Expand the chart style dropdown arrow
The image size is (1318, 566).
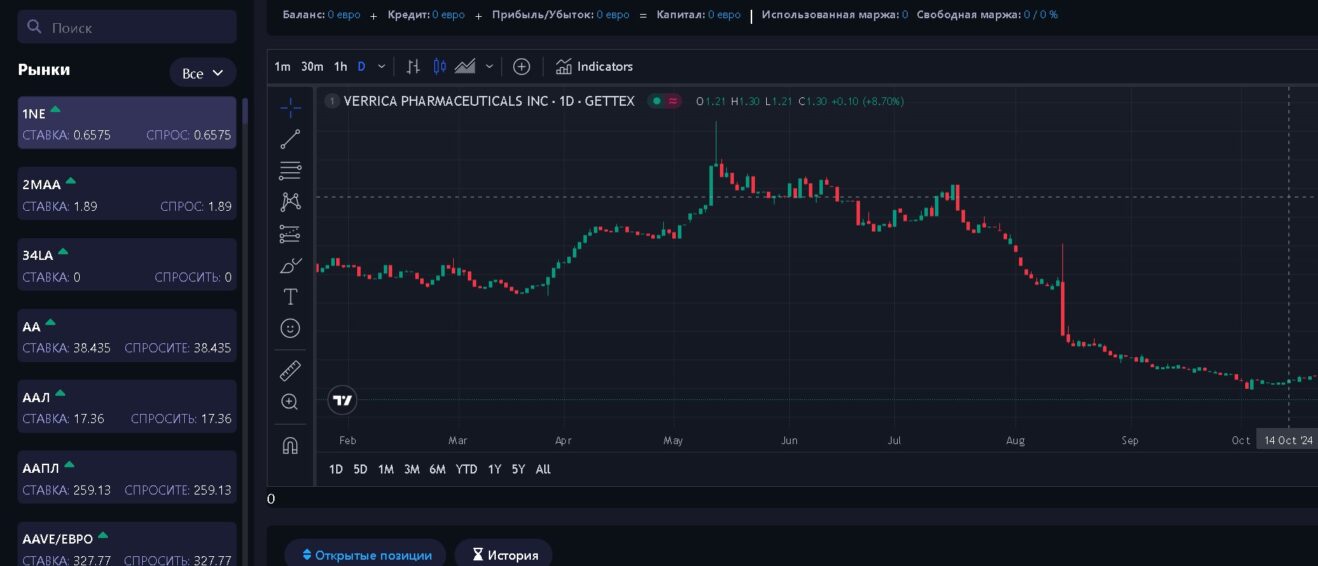click(x=489, y=67)
